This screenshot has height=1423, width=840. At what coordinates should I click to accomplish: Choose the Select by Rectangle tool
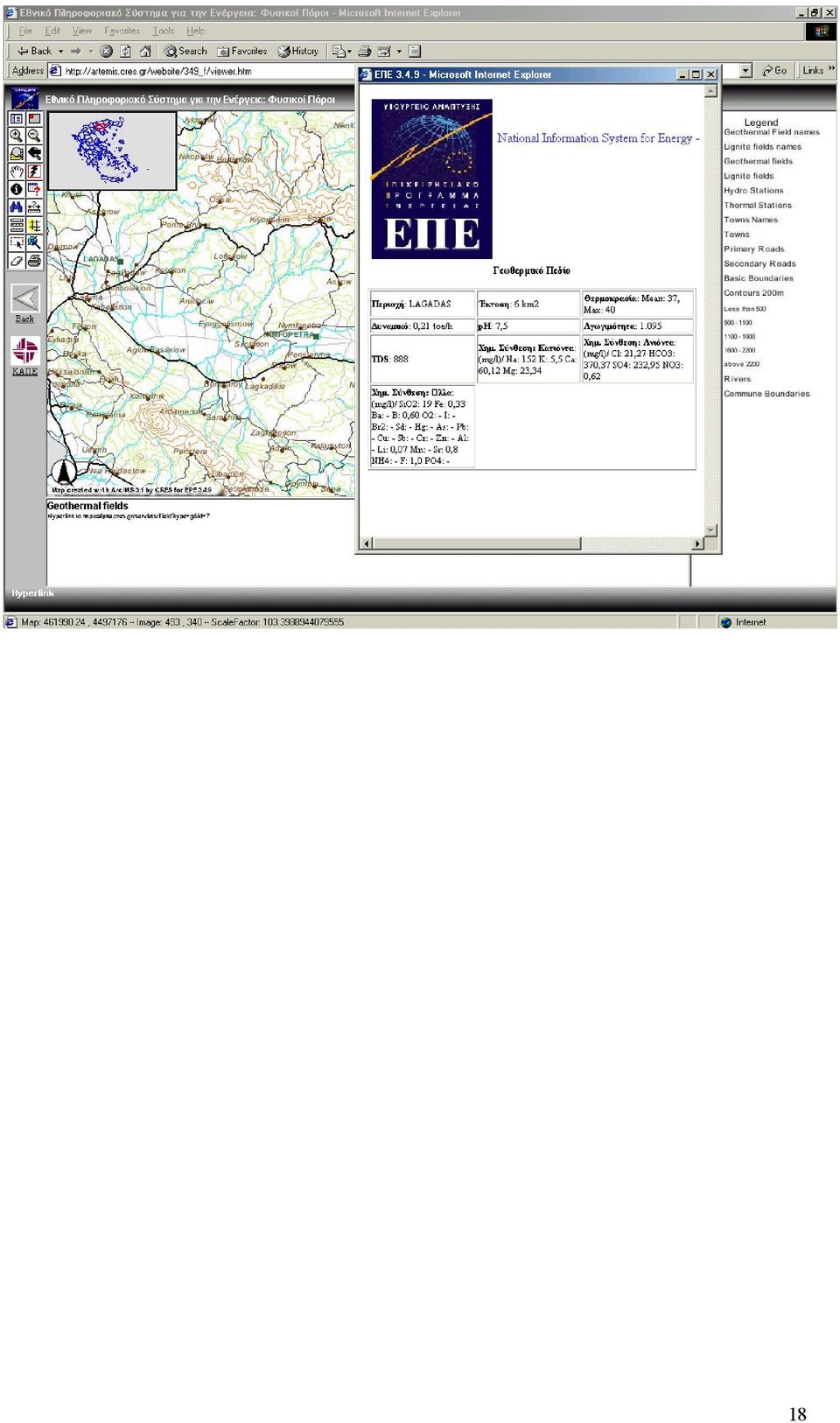click(x=16, y=242)
